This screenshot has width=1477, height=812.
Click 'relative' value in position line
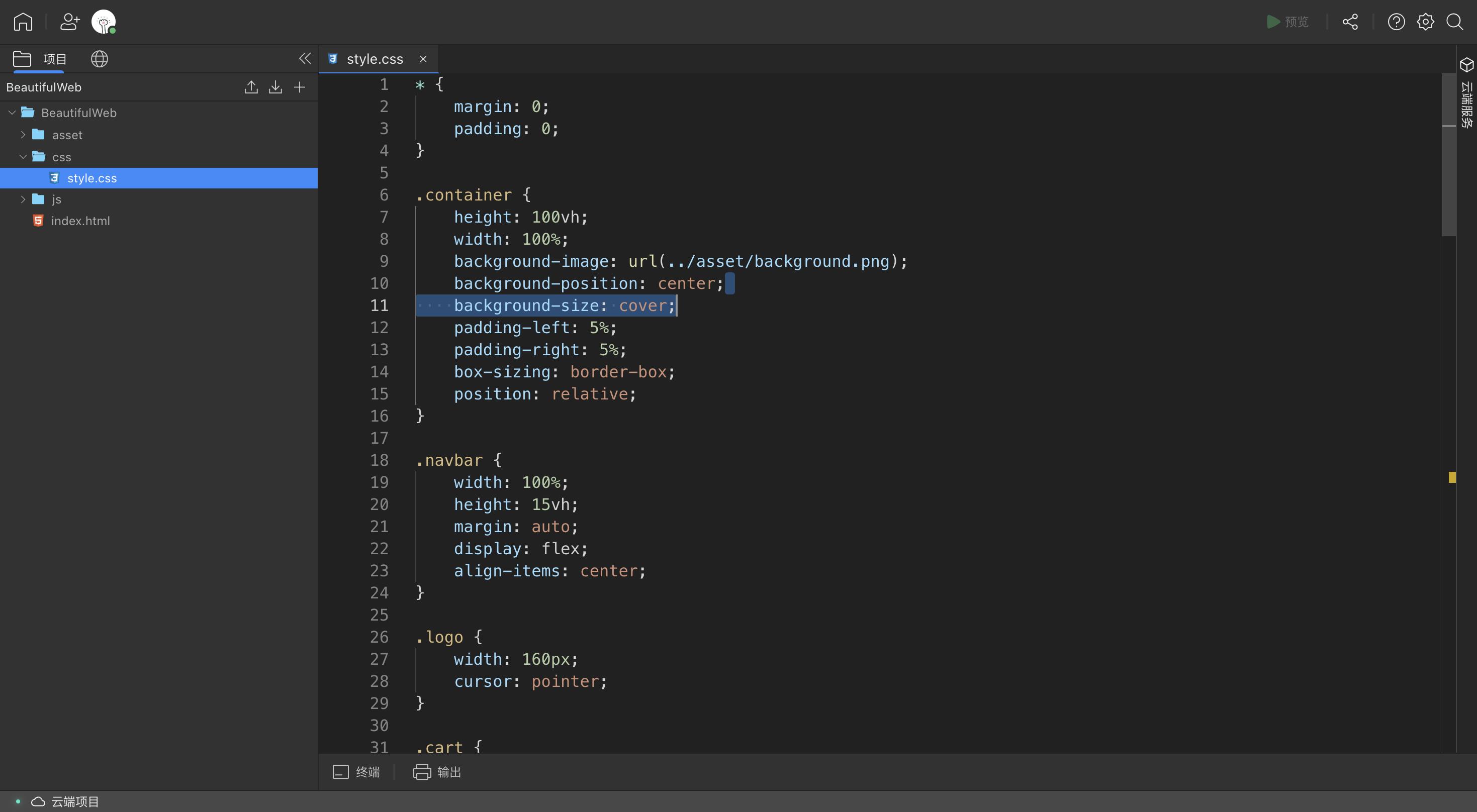(x=590, y=394)
